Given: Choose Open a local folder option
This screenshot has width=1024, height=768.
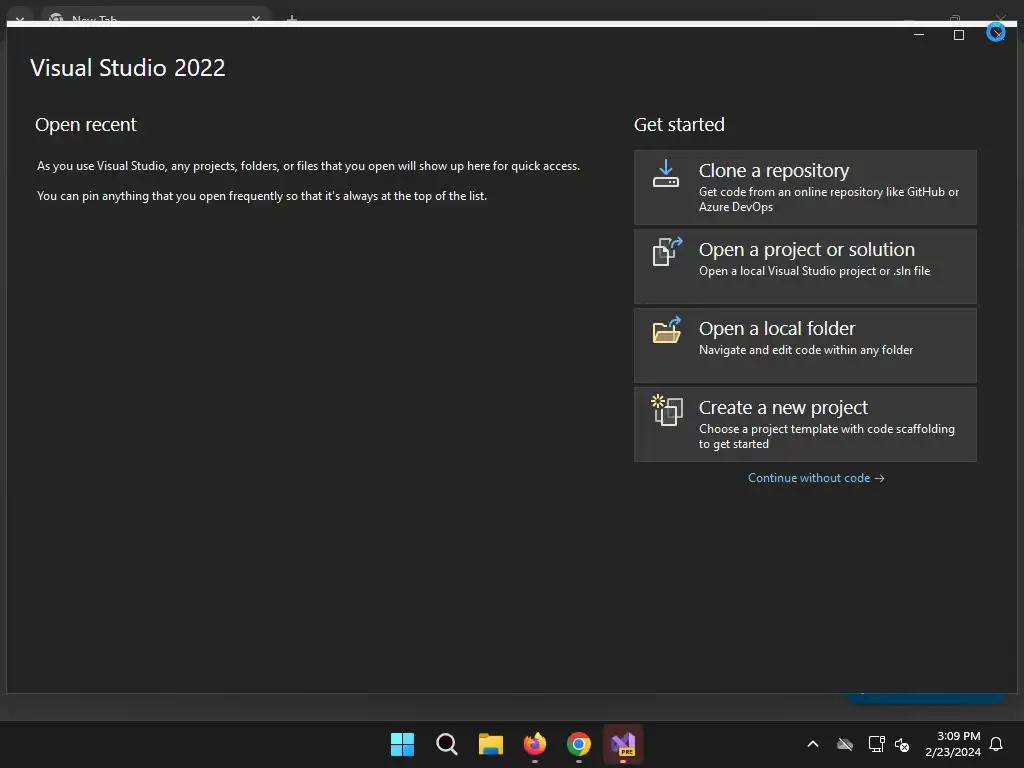Looking at the screenshot, I should (805, 345).
